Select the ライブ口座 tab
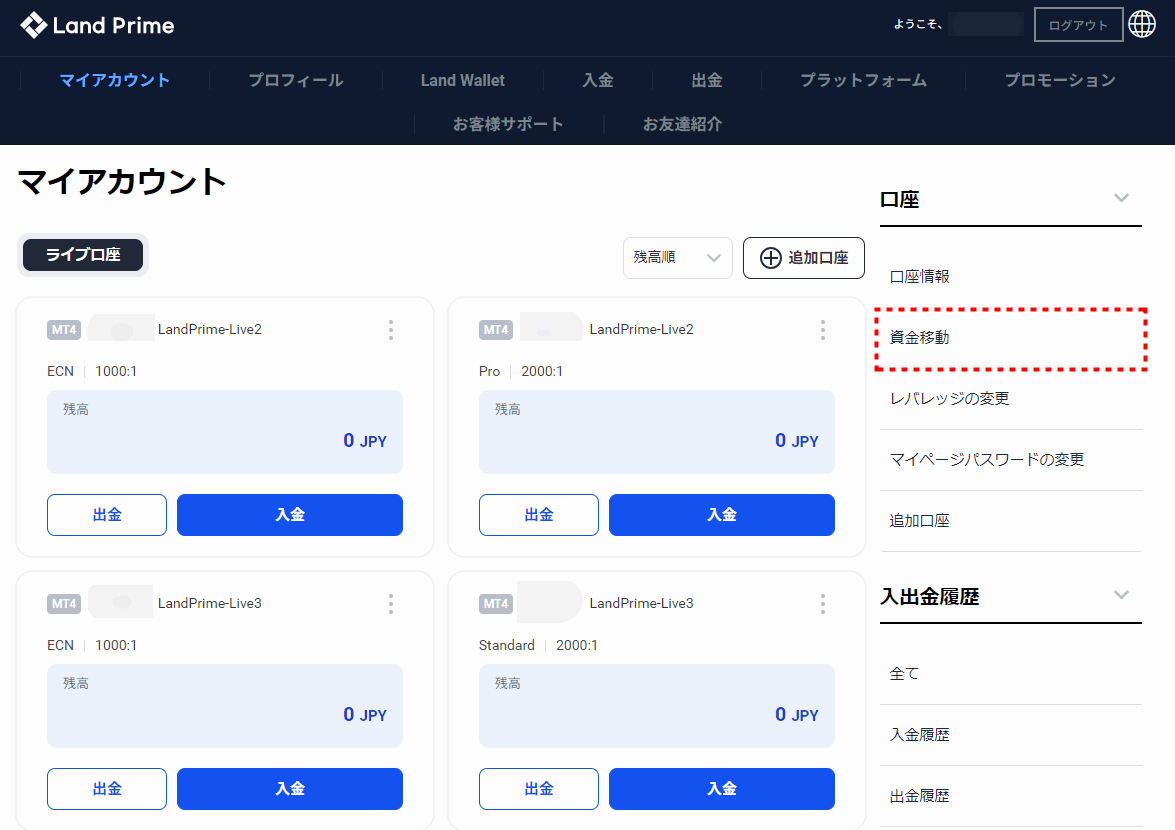Image resolution: width=1175 pixels, height=830 pixels. [x=83, y=255]
